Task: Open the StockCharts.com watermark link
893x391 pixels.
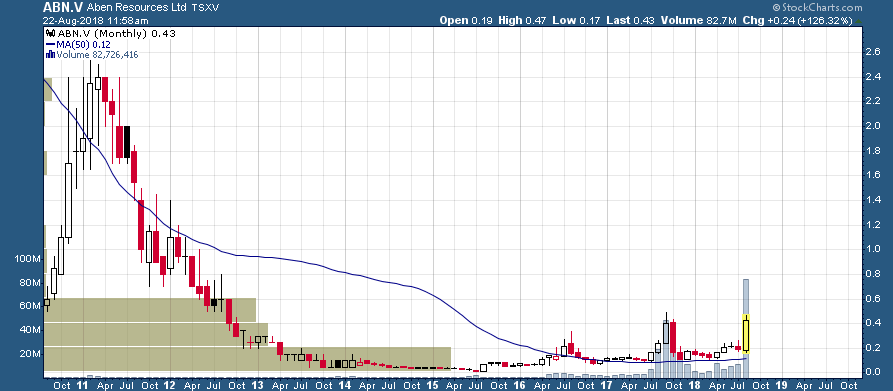Action: (x=821, y=7)
